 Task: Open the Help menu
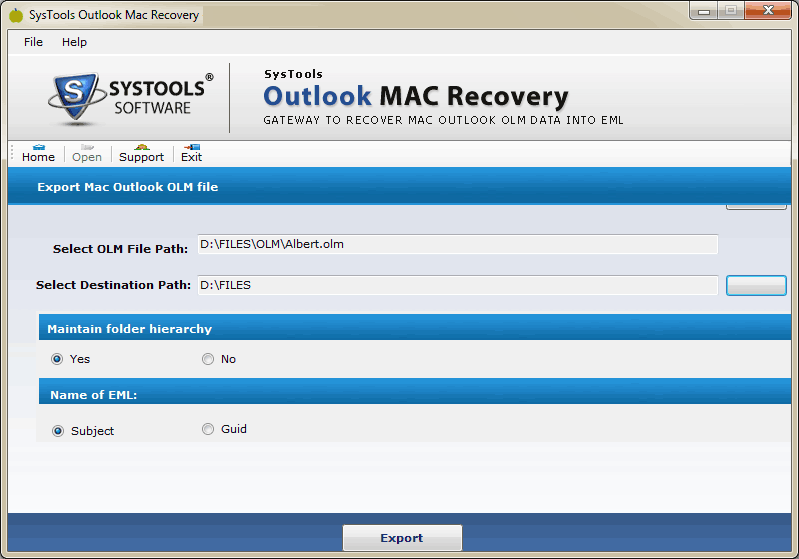pos(74,42)
